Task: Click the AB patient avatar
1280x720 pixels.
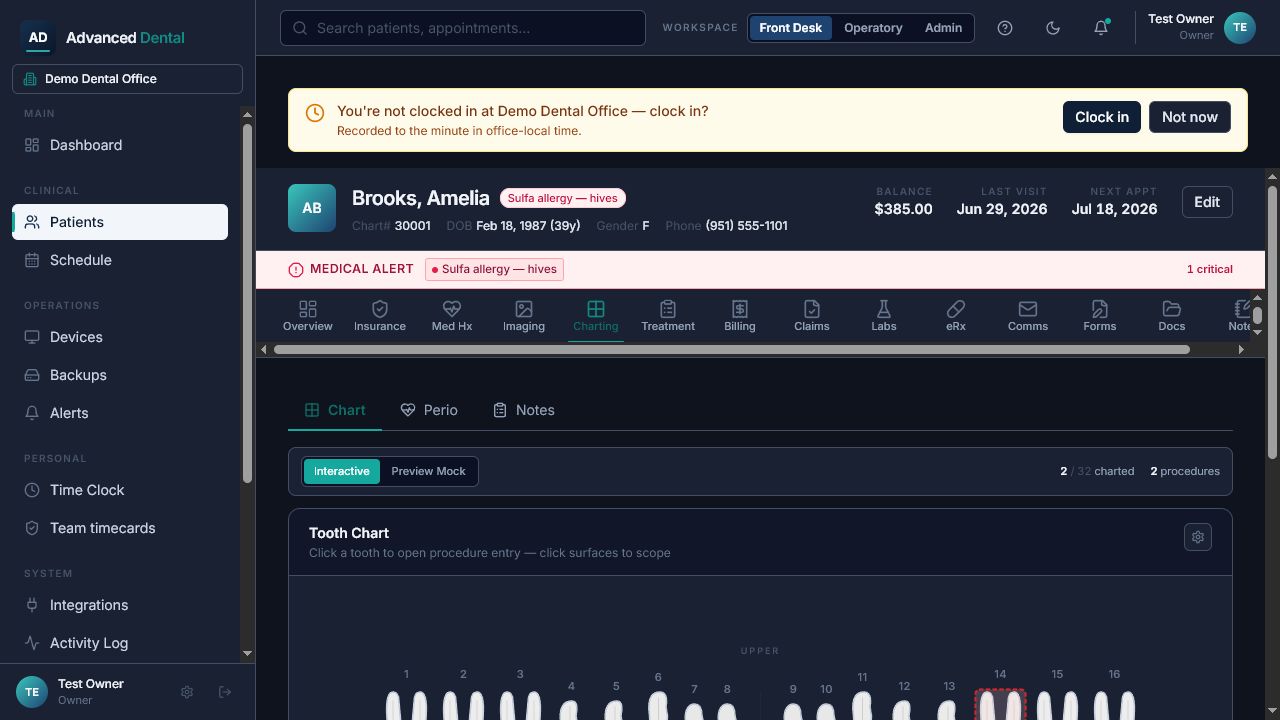Action: (x=312, y=208)
